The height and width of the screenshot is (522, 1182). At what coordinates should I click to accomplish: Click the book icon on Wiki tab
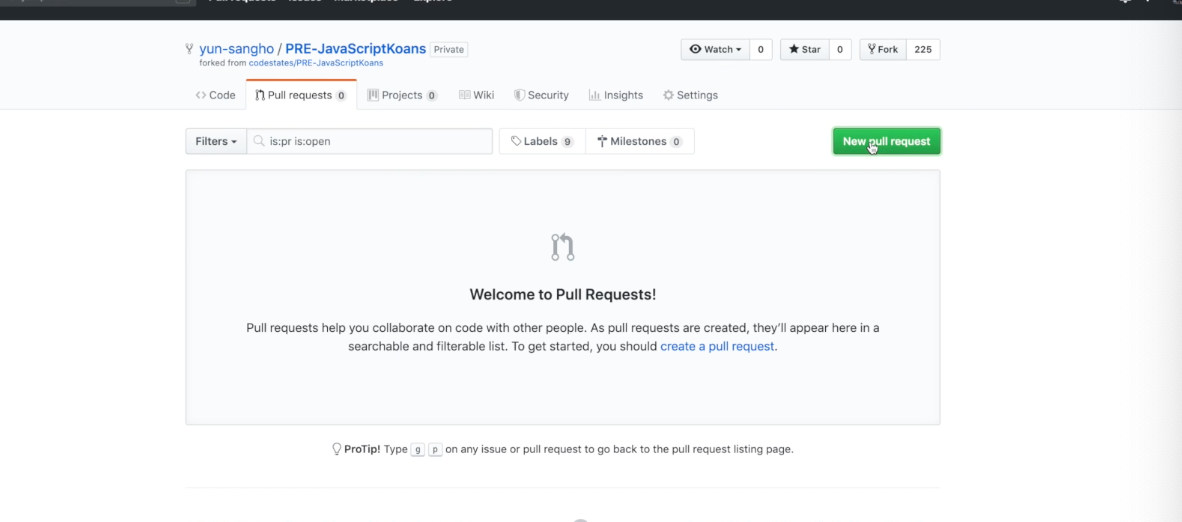(464, 95)
